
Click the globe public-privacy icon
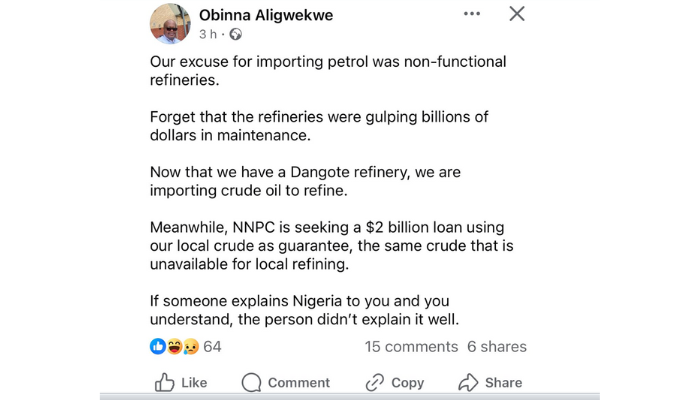click(235, 34)
